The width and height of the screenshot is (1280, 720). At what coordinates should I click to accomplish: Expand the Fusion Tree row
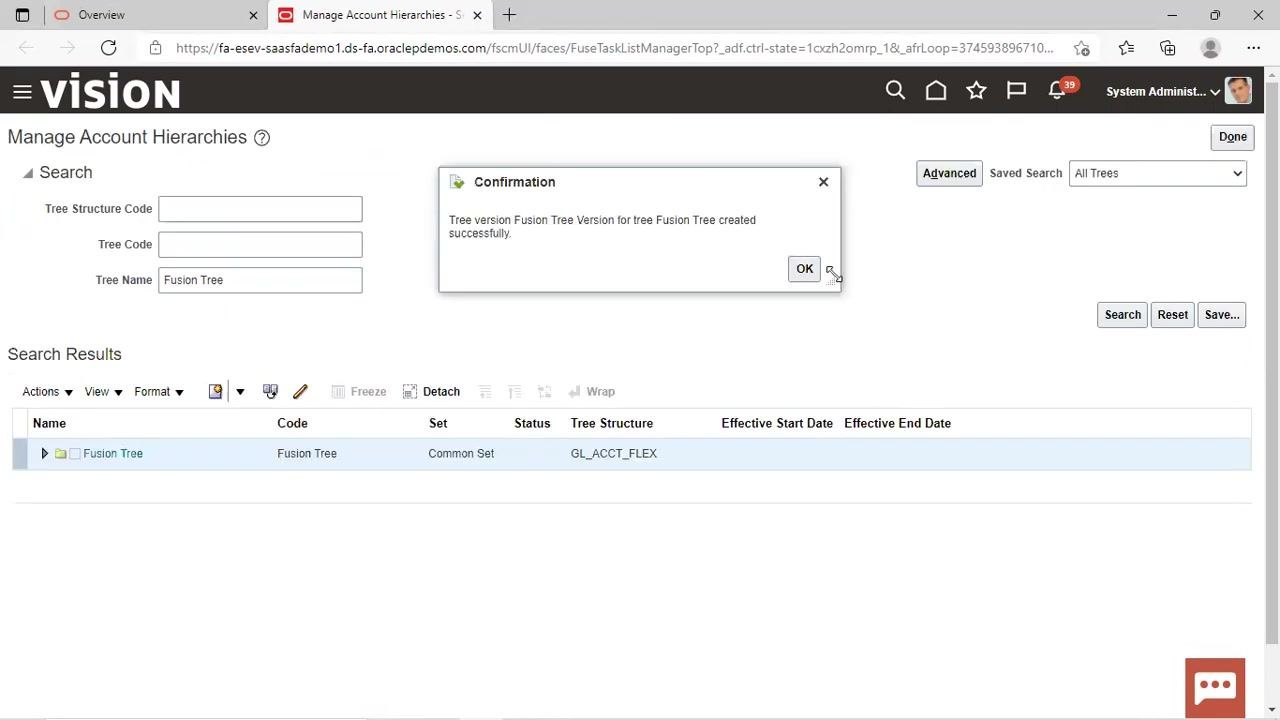tap(44, 454)
